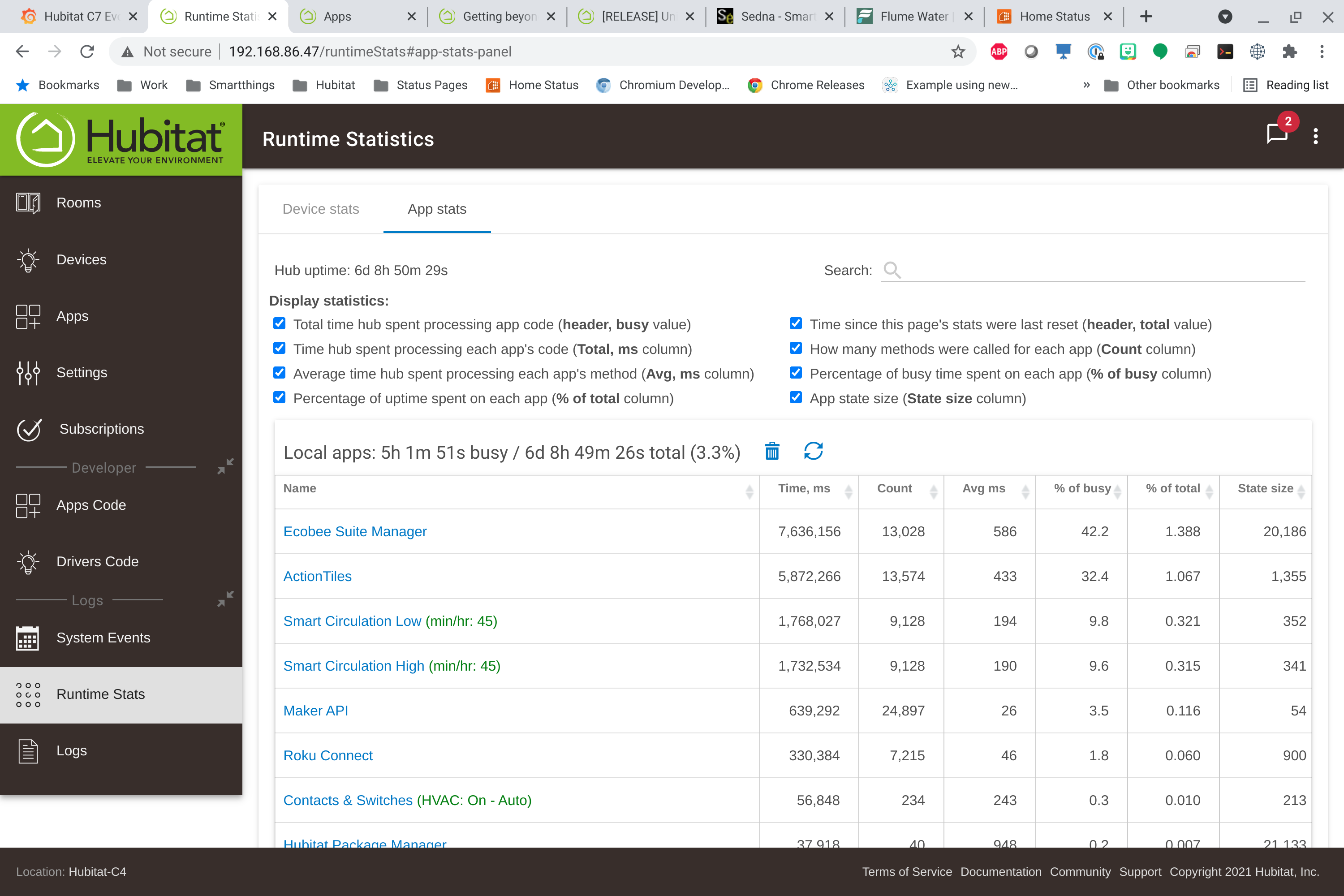
Task: Switch to the Hubitat C7 browser tab
Action: [79, 17]
